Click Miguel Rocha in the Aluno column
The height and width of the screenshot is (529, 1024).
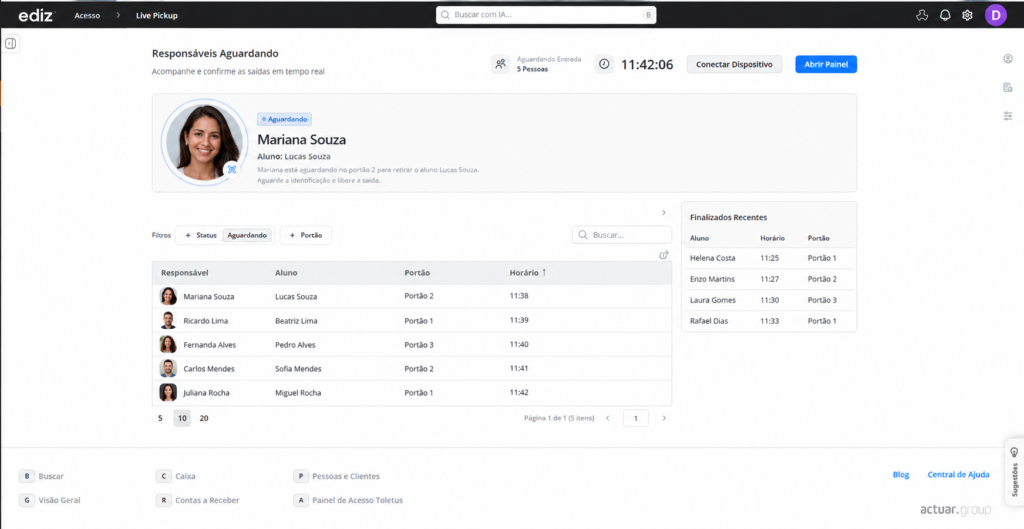pos(298,393)
